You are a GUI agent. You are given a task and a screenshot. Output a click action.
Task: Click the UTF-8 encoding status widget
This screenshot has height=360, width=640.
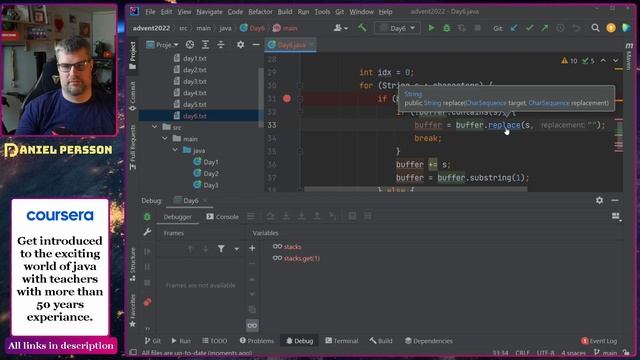545,352
